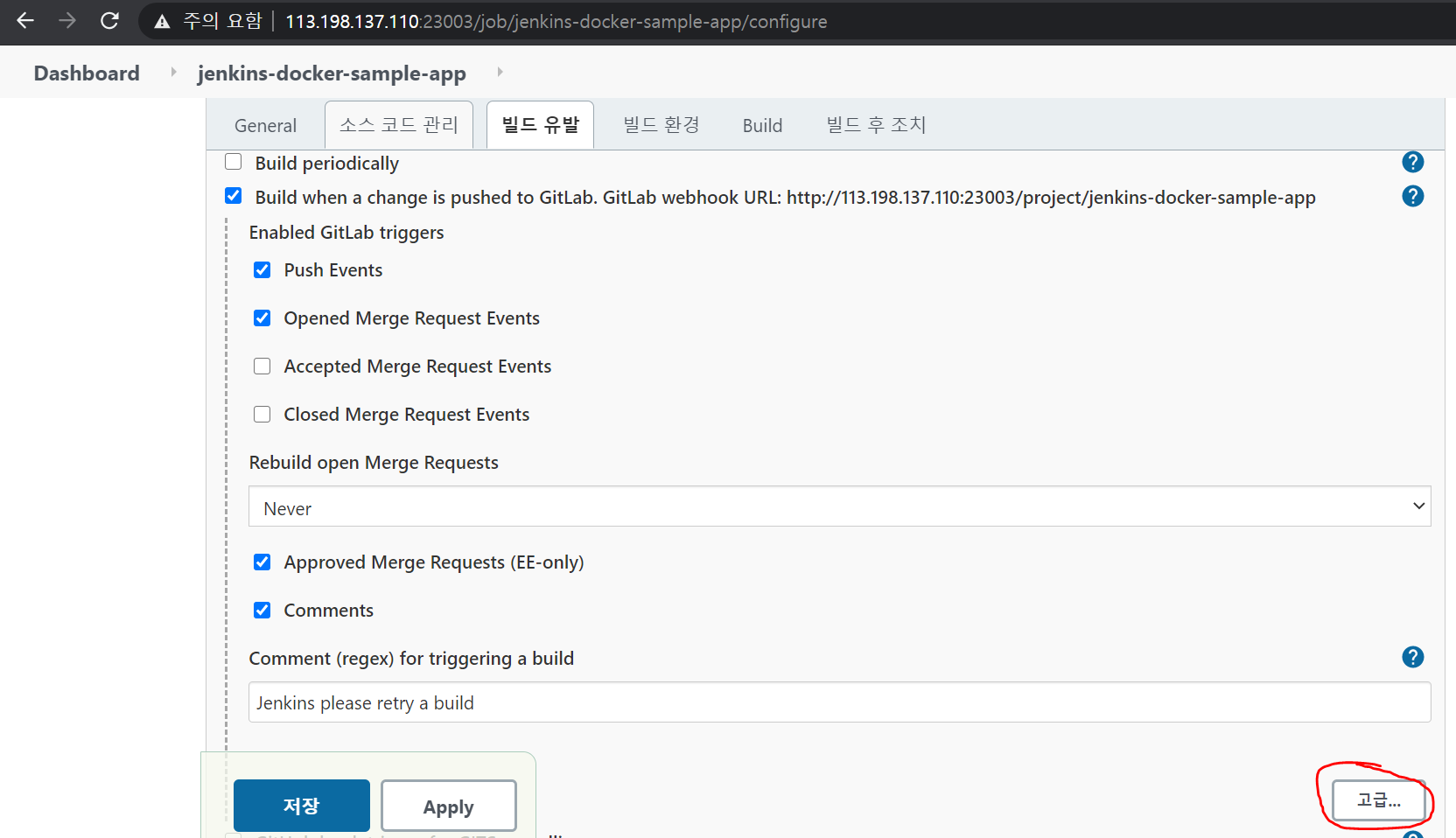Enable Closed Merge Request Events checkbox

coord(262,414)
